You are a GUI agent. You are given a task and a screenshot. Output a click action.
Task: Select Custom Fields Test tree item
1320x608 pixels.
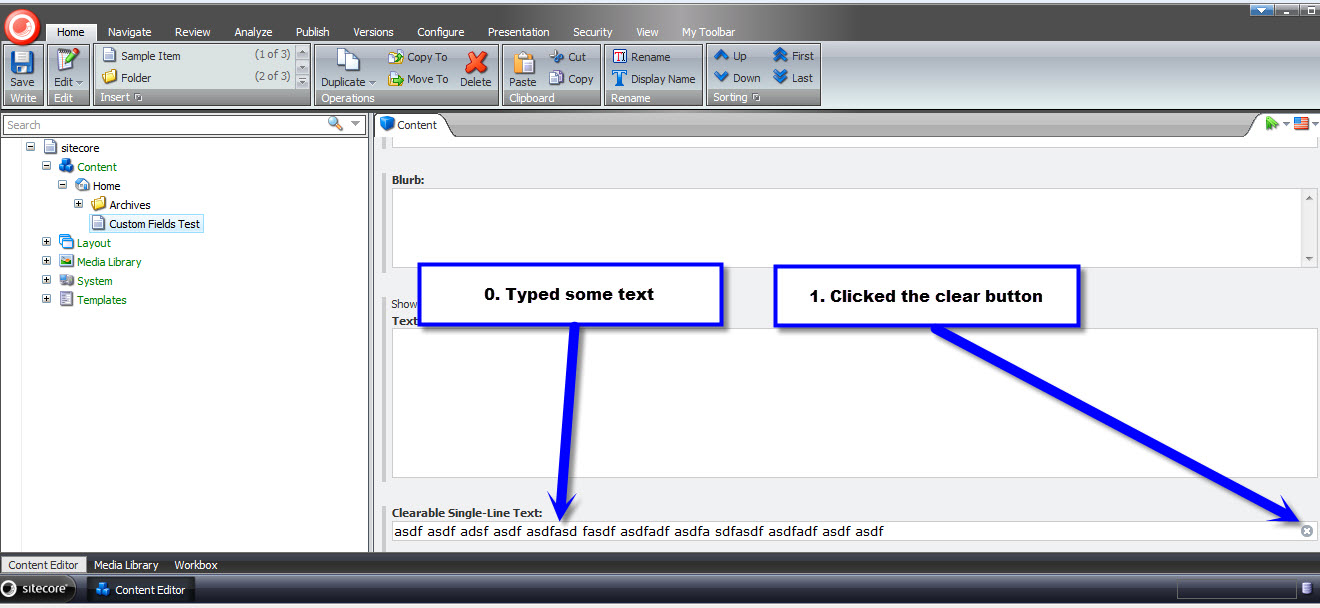(x=154, y=224)
